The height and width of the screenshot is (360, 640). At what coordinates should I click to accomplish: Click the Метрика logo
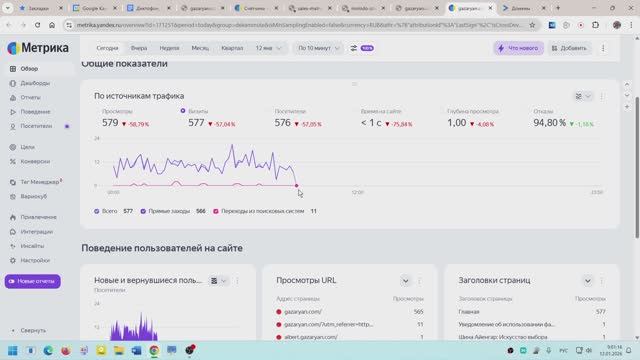coord(38,48)
